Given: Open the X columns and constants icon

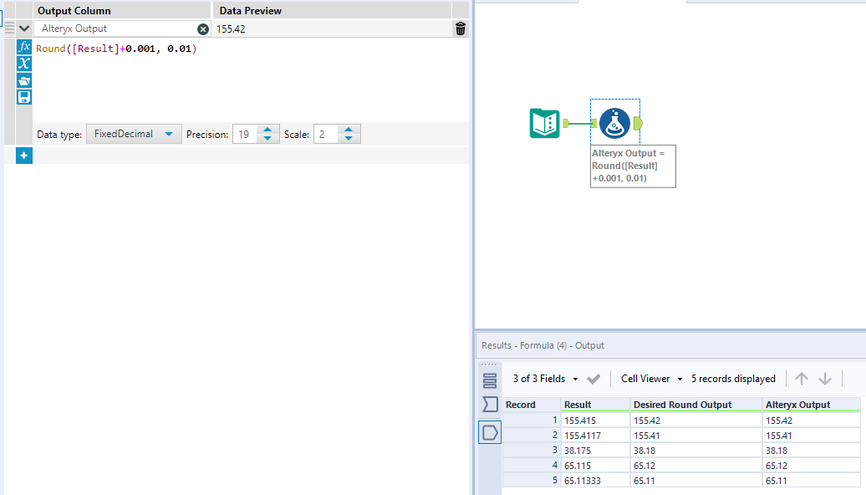Looking at the screenshot, I should click(x=24, y=64).
